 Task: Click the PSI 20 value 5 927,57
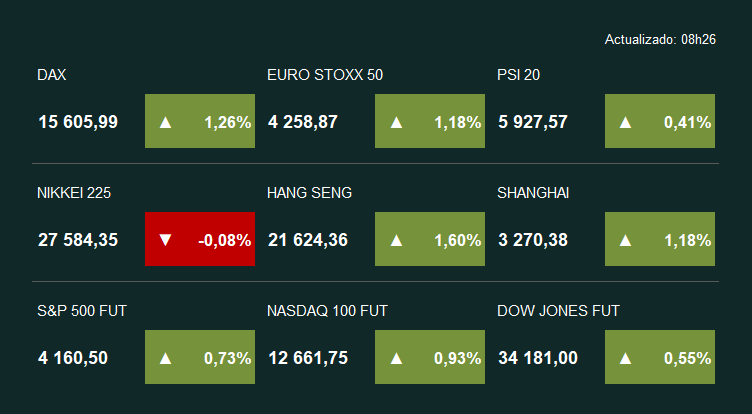533,122
